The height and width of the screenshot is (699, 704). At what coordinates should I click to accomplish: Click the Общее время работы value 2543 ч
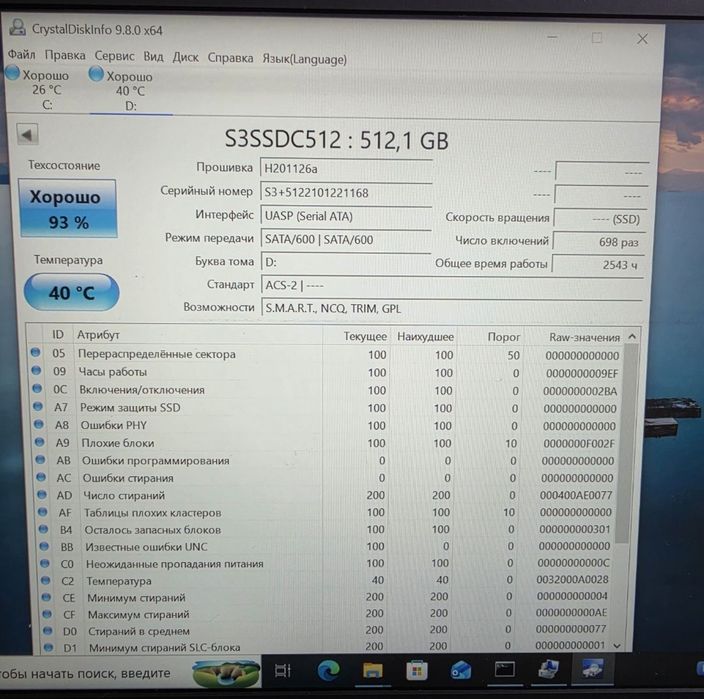(598, 265)
